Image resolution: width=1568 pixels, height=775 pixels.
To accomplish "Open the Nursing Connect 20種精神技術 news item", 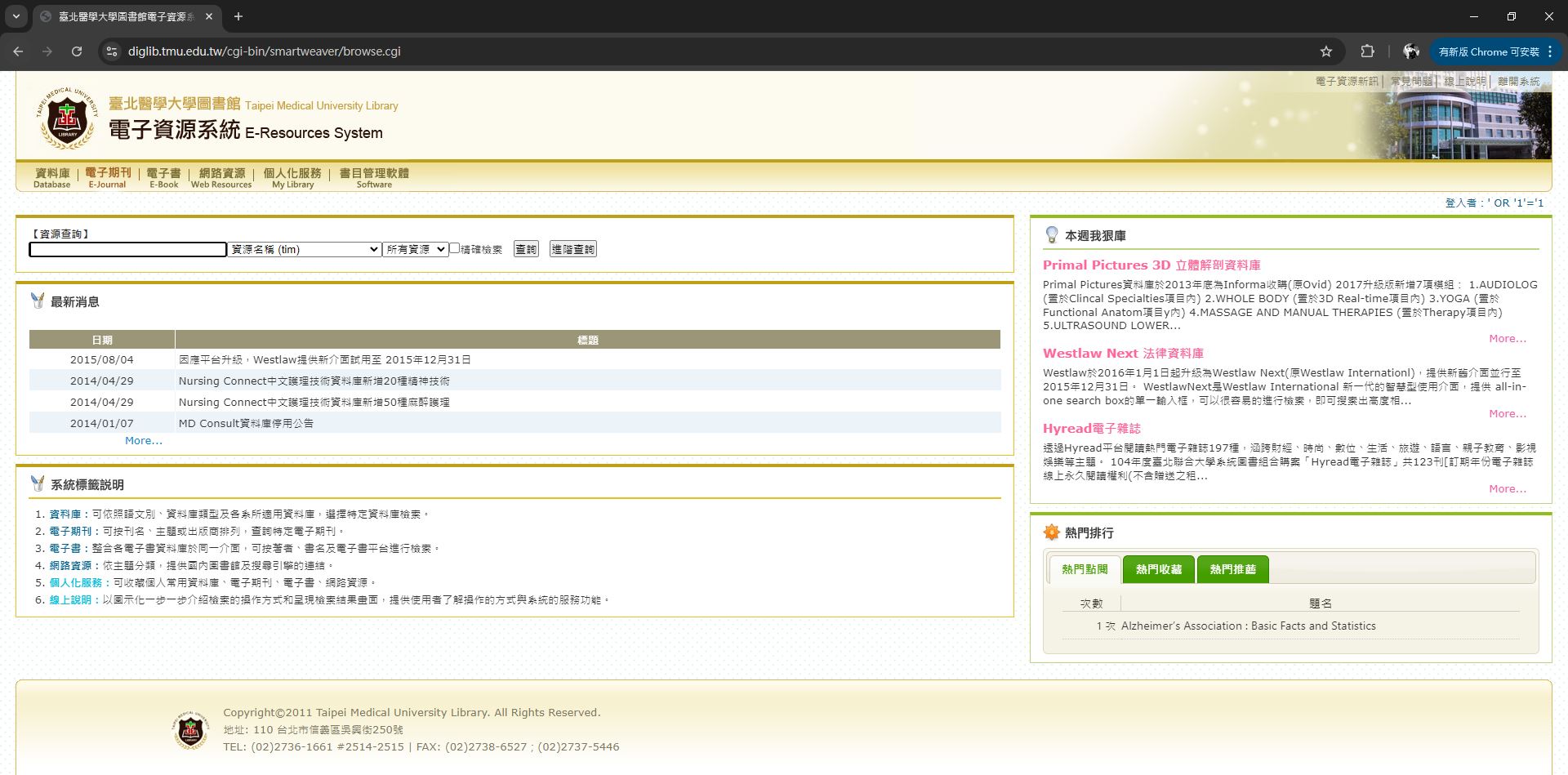I will pyautogui.click(x=314, y=381).
